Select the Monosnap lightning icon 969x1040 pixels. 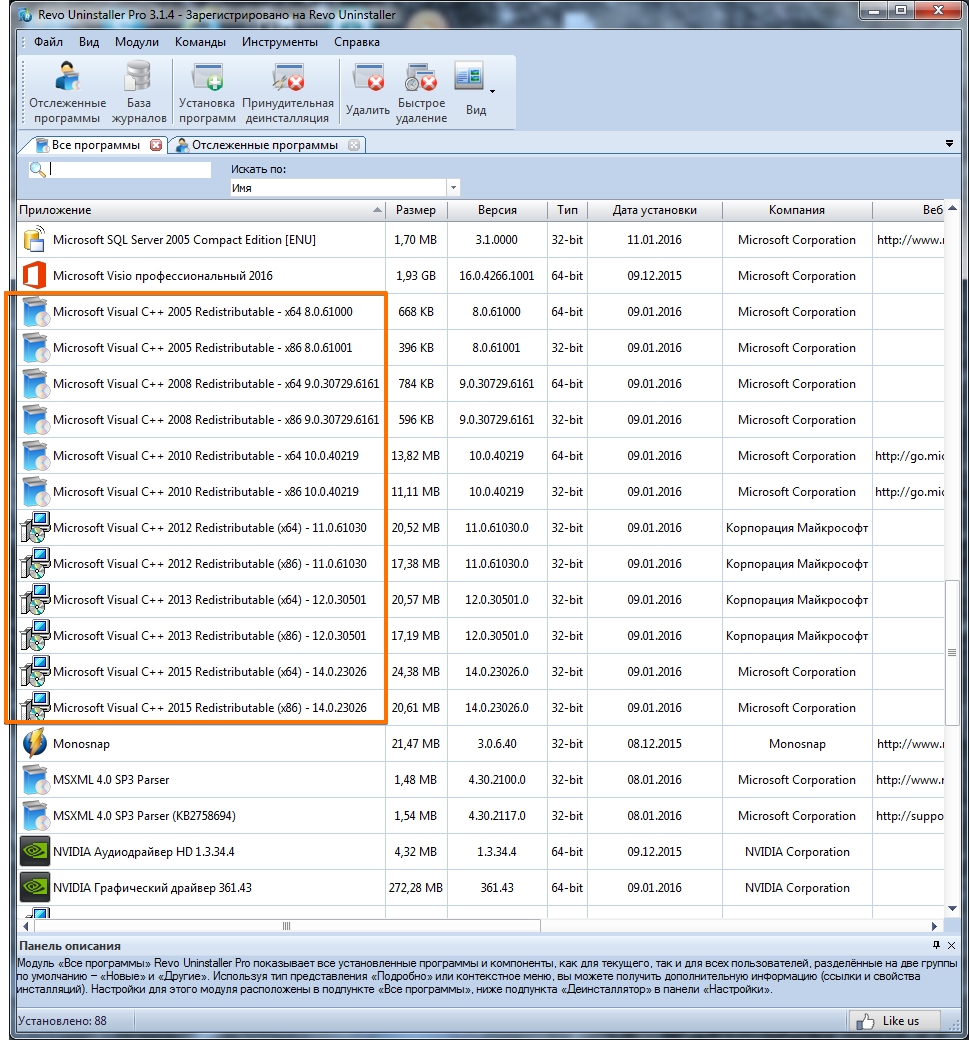coord(35,744)
